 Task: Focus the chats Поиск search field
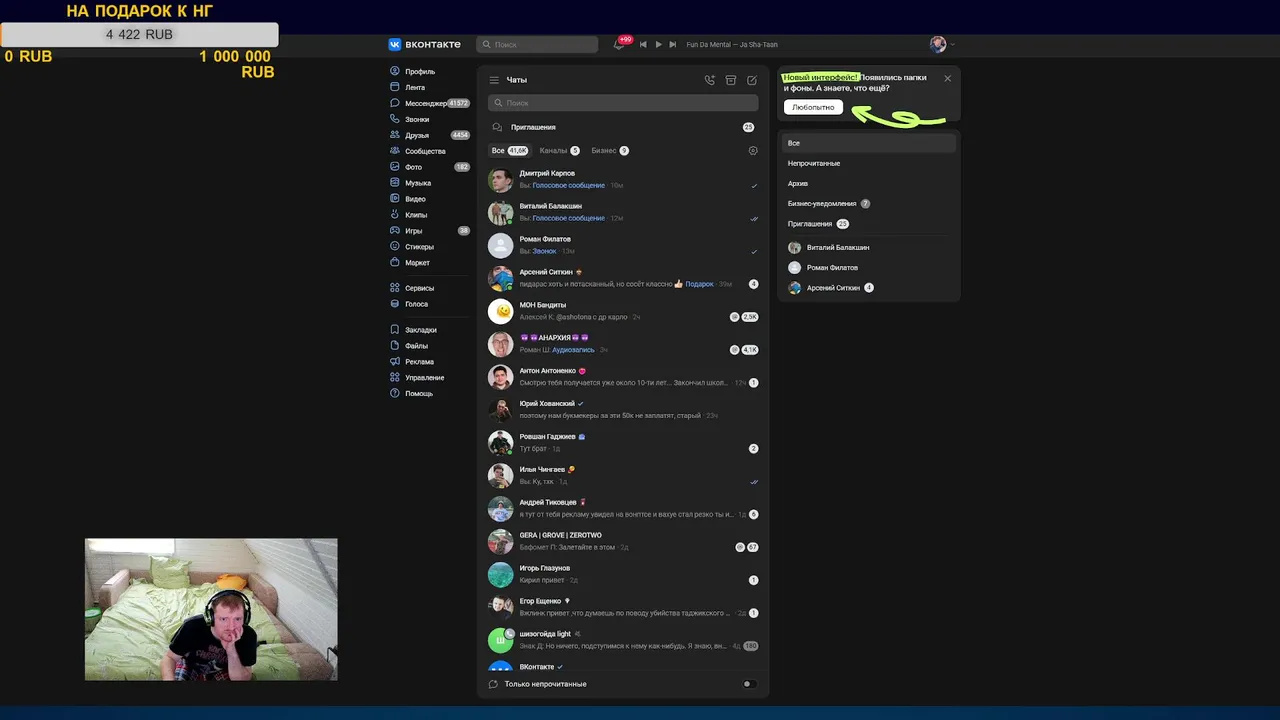coord(623,103)
